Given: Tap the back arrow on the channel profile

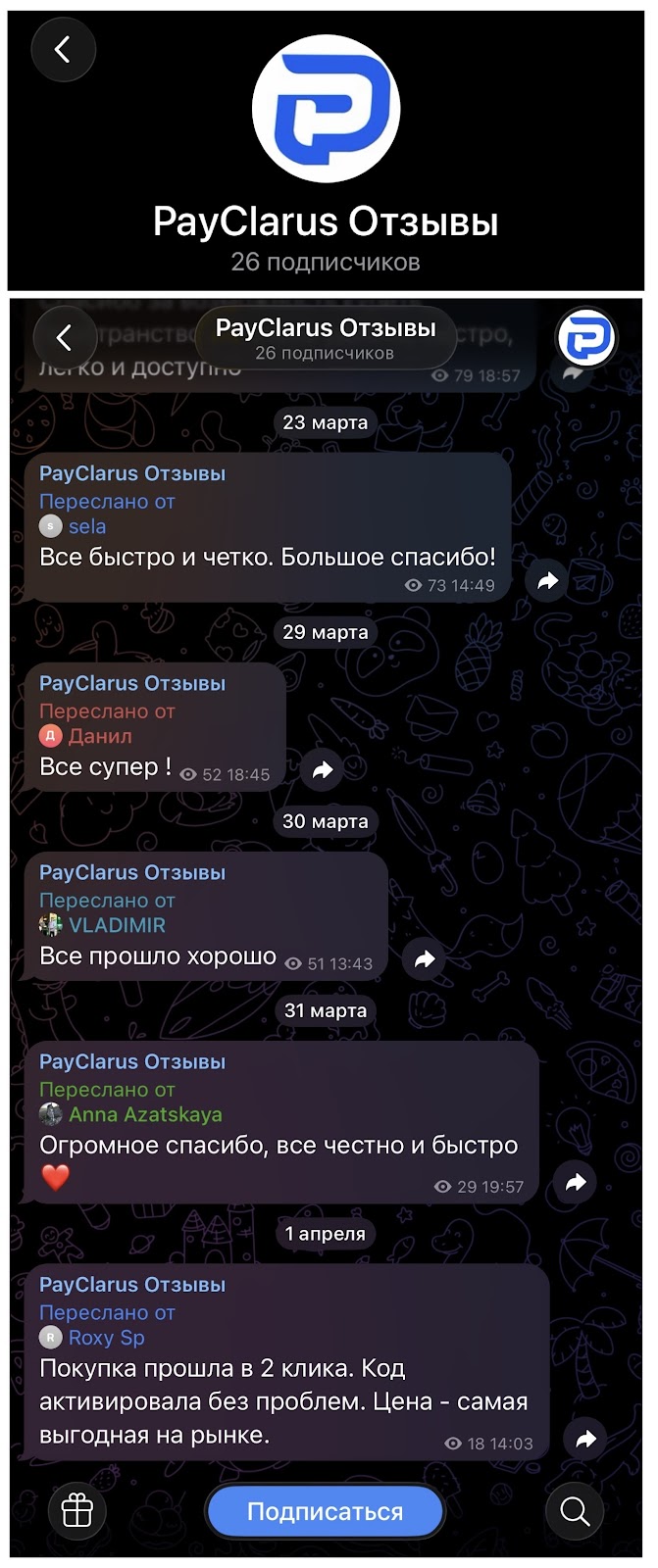Looking at the screenshot, I should point(64,49).
